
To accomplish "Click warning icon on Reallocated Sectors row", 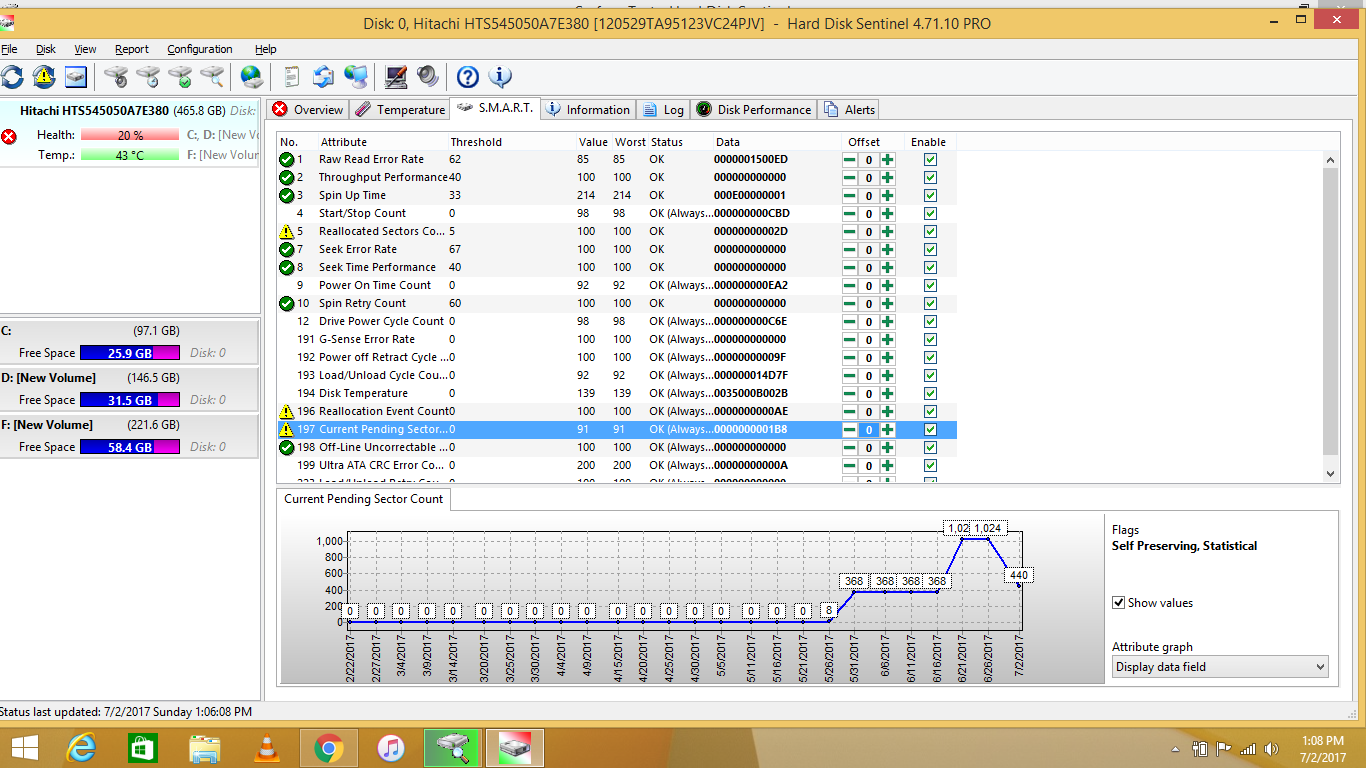I will (x=286, y=231).
